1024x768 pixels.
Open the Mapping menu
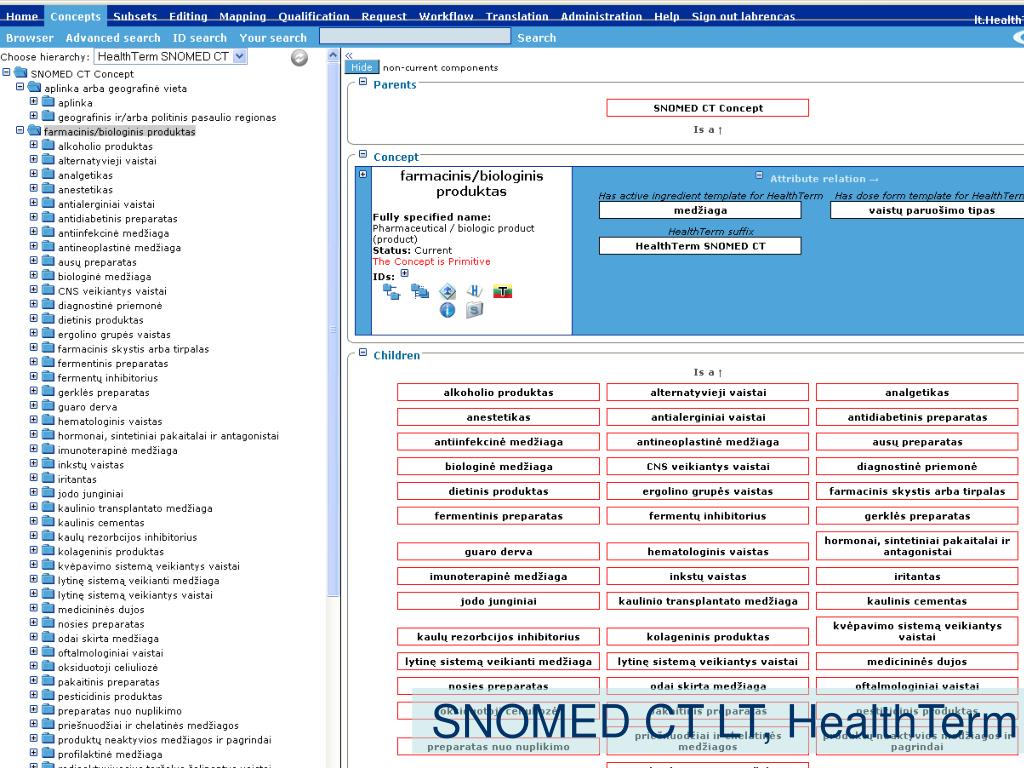point(242,16)
